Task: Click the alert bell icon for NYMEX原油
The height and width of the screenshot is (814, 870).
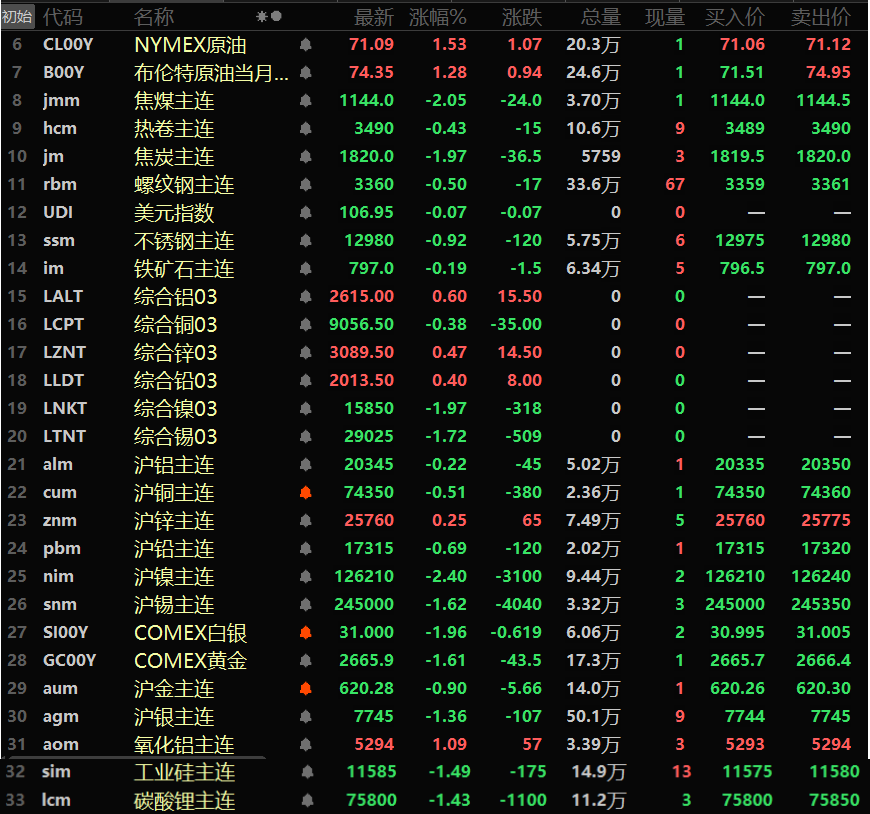Action: point(305,45)
